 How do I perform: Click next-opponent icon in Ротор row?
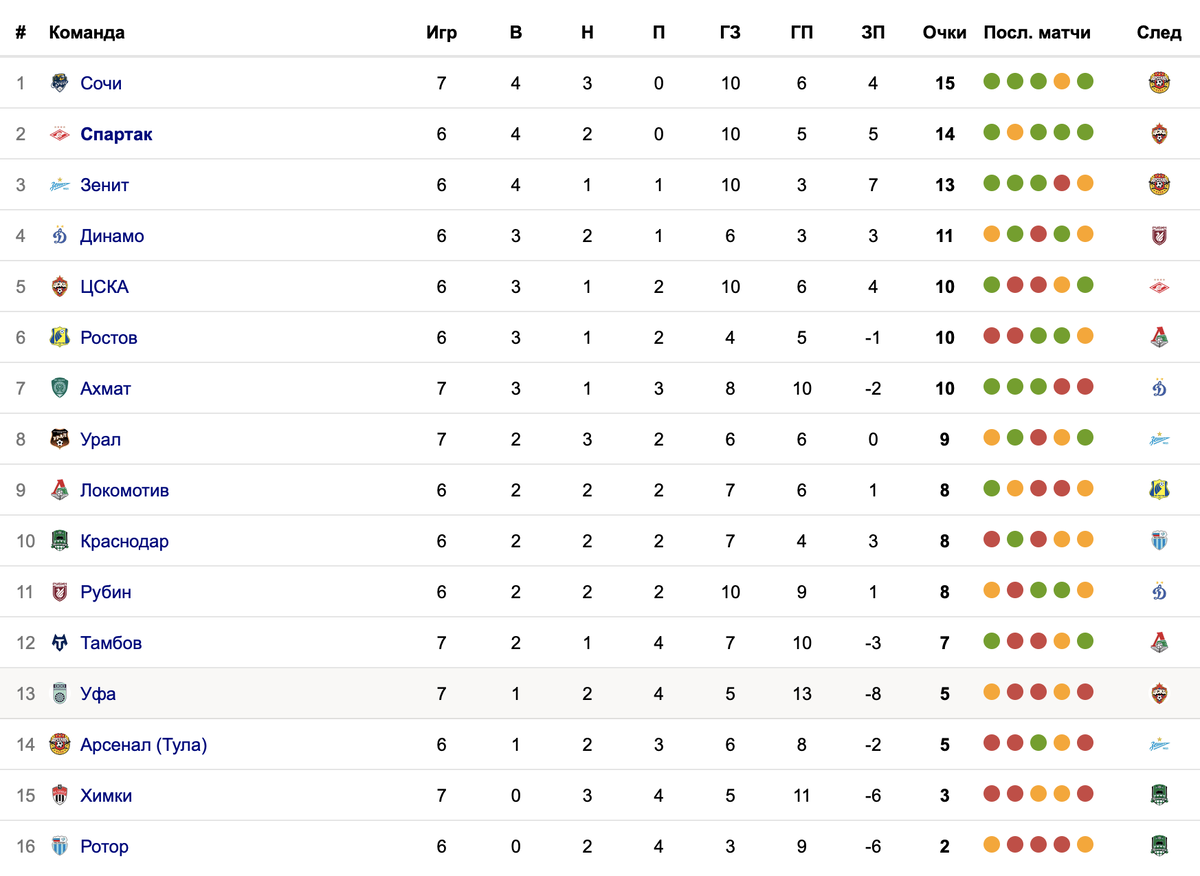[x=1159, y=846]
